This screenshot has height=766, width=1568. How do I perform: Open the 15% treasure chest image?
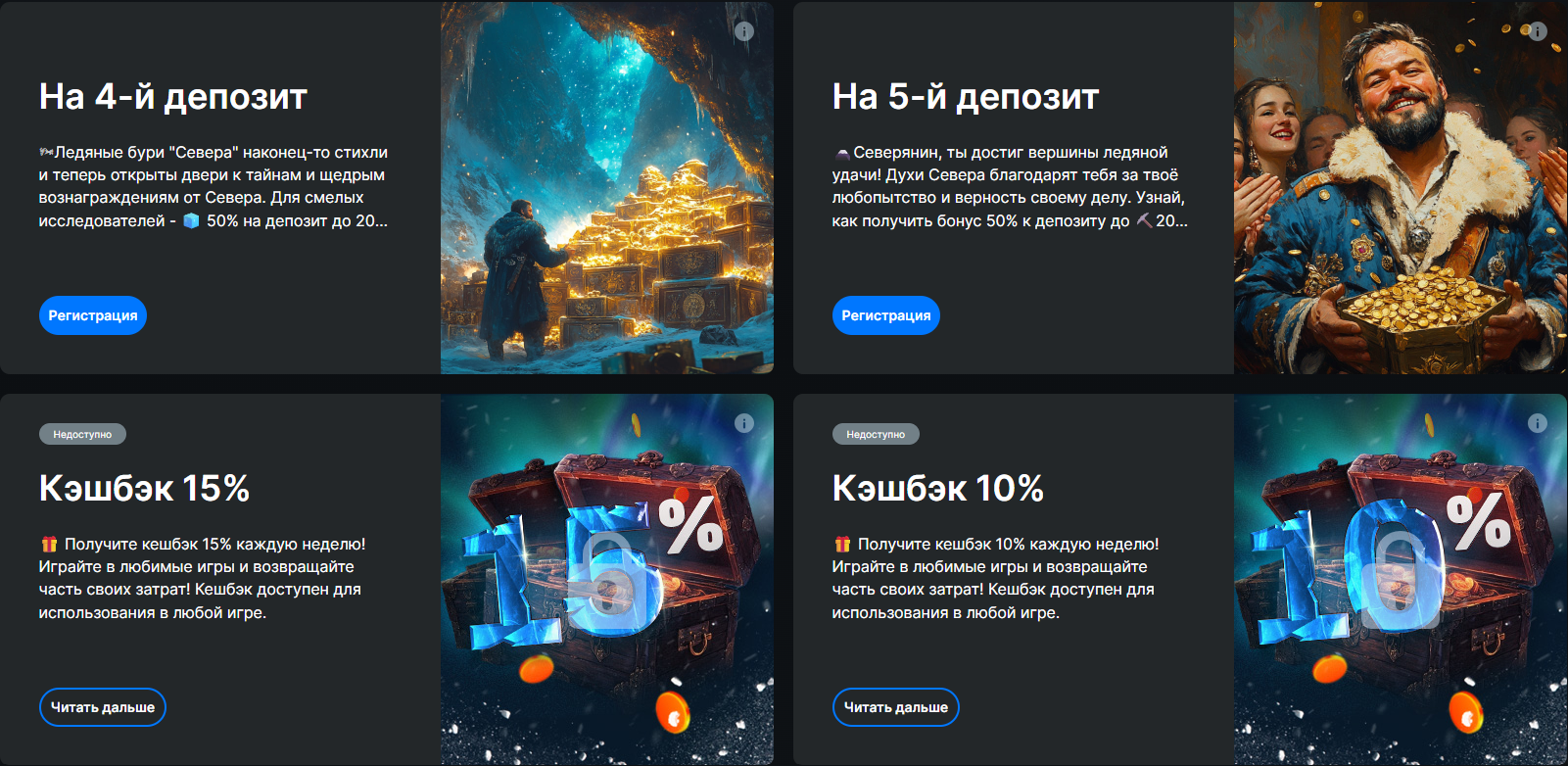pos(607,580)
